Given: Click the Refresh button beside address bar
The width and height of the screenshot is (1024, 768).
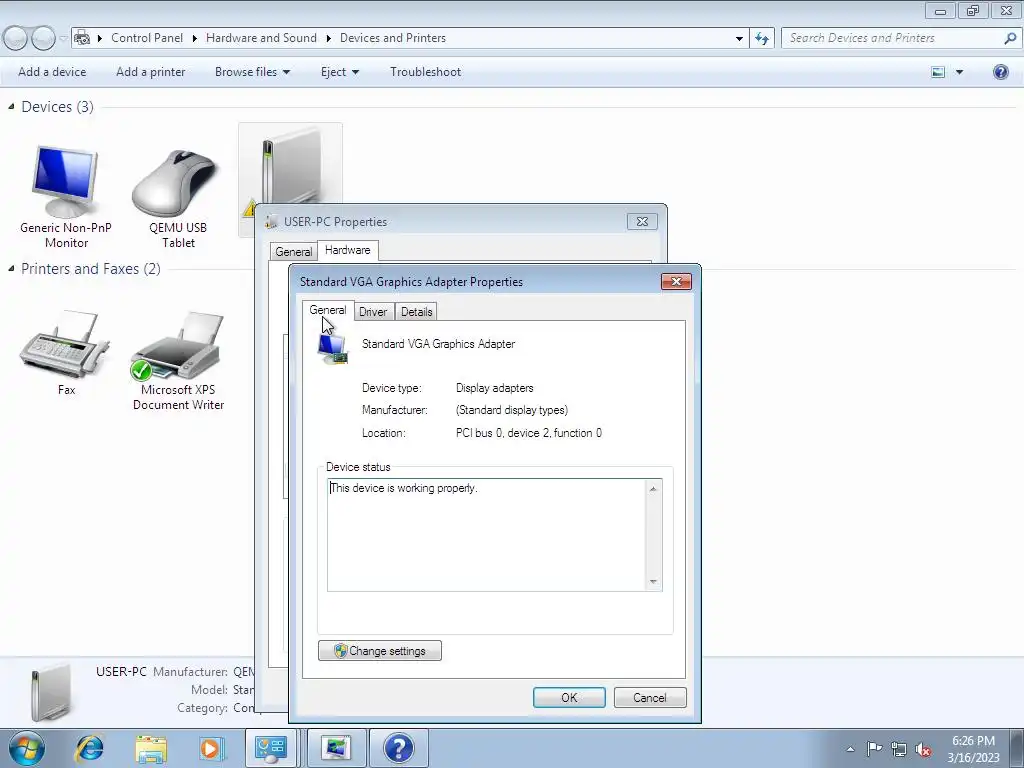Looking at the screenshot, I should (761, 38).
